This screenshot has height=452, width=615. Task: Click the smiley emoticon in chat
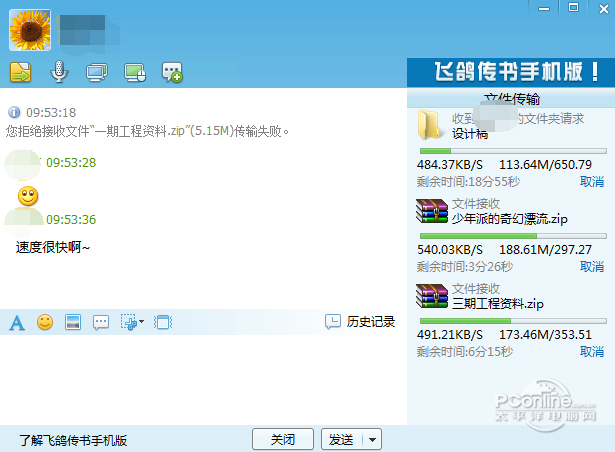click(x=28, y=196)
